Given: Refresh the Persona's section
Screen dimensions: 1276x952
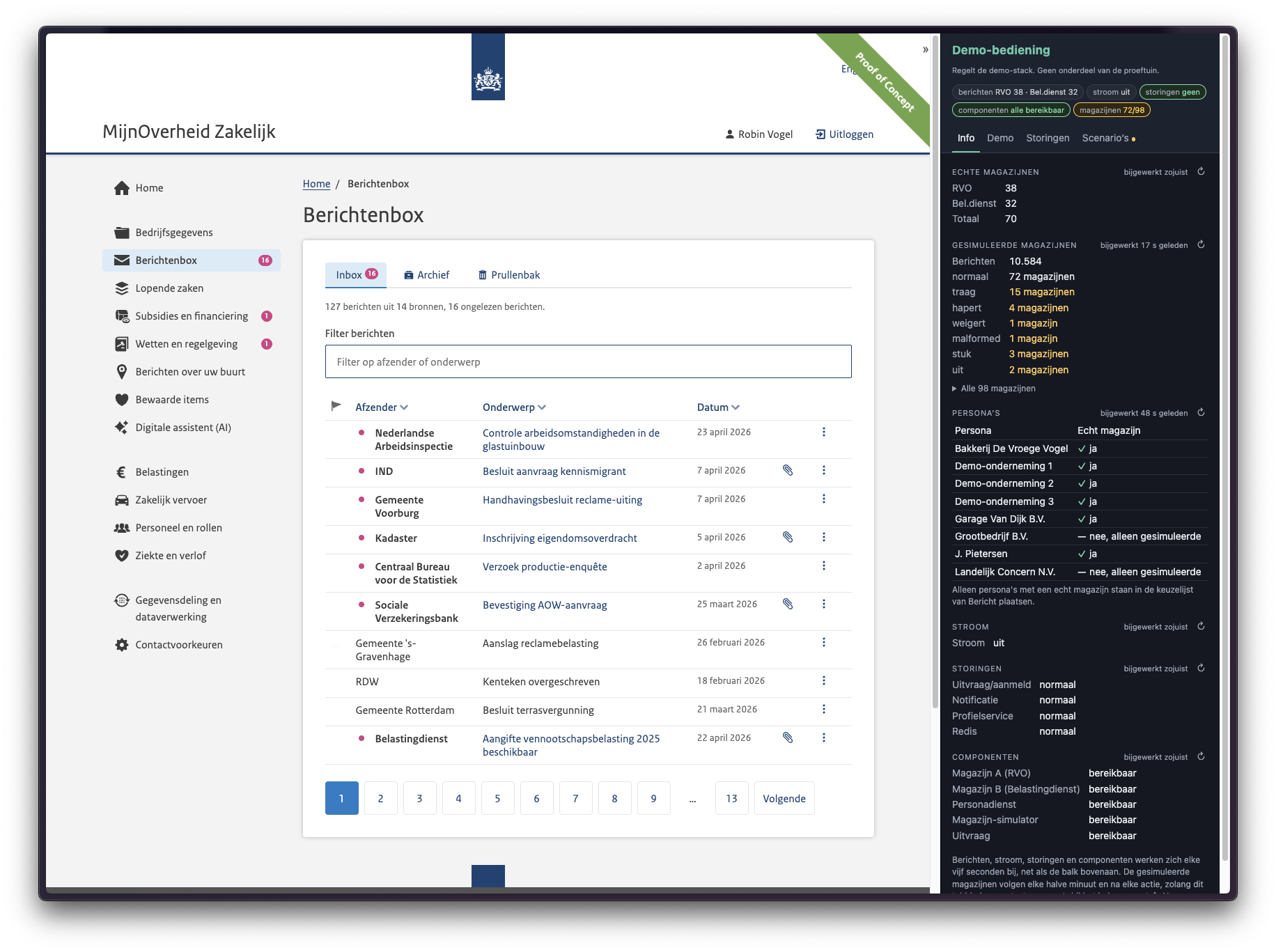Looking at the screenshot, I should [x=1201, y=412].
